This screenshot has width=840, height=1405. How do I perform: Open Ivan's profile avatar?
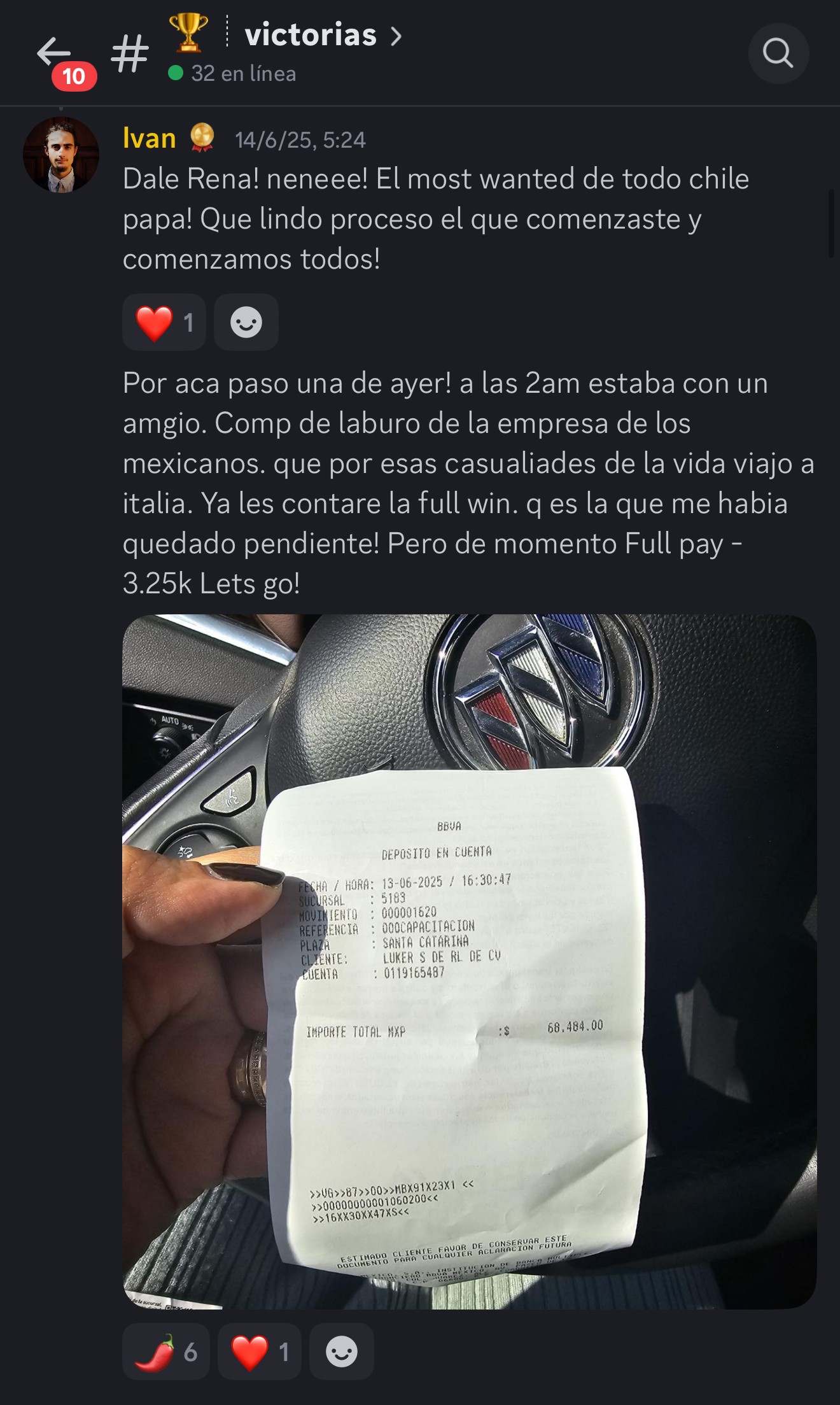point(61,155)
